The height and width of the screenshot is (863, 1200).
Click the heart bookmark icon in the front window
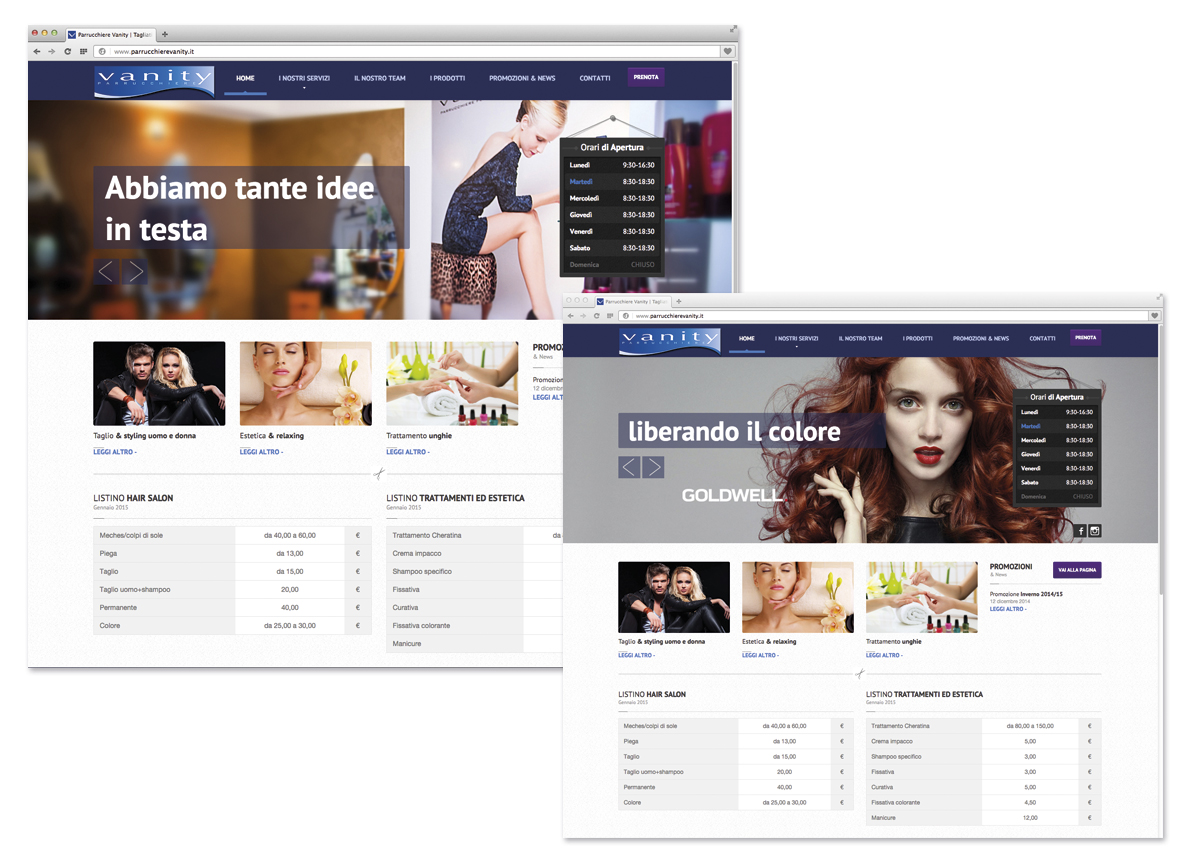click(x=1154, y=316)
